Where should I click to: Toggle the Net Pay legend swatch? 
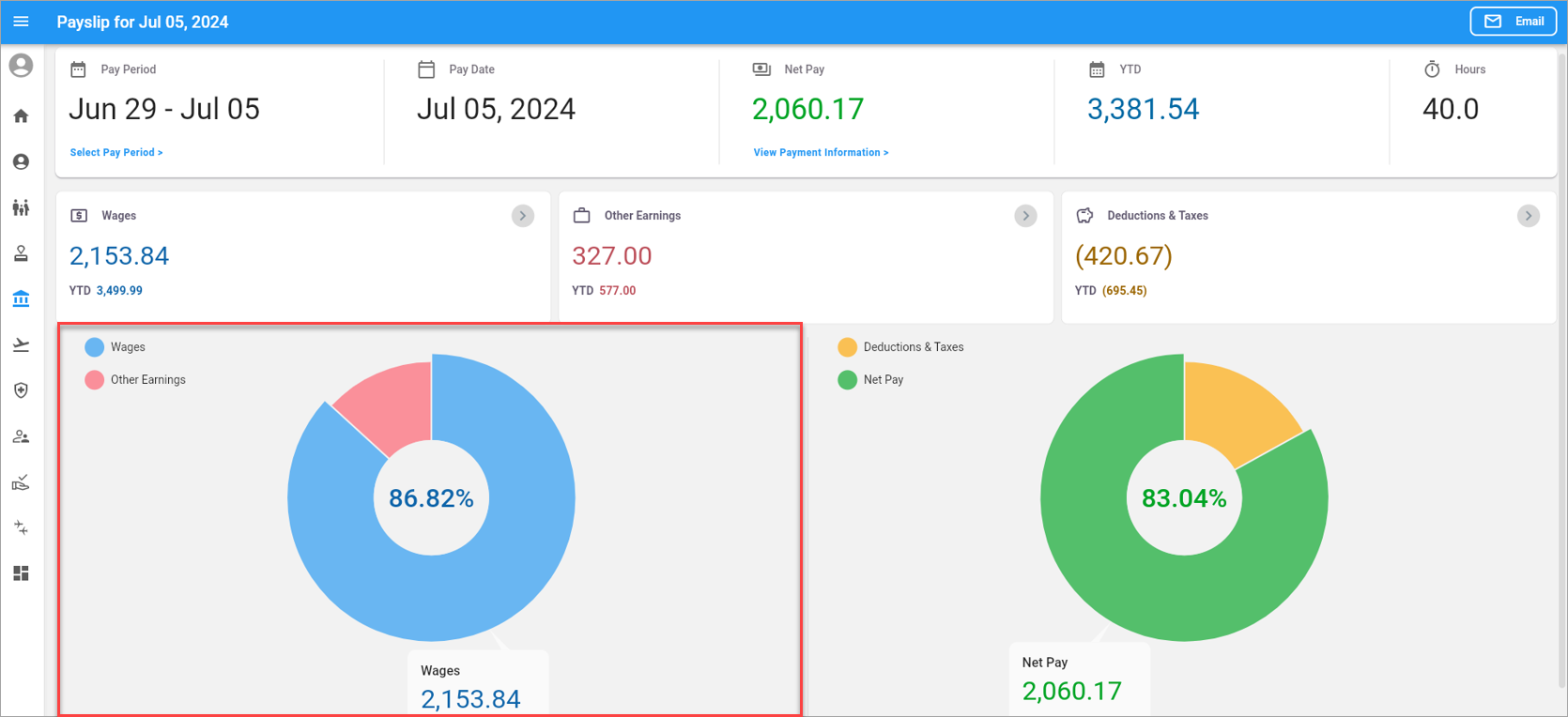tap(847, 380)
